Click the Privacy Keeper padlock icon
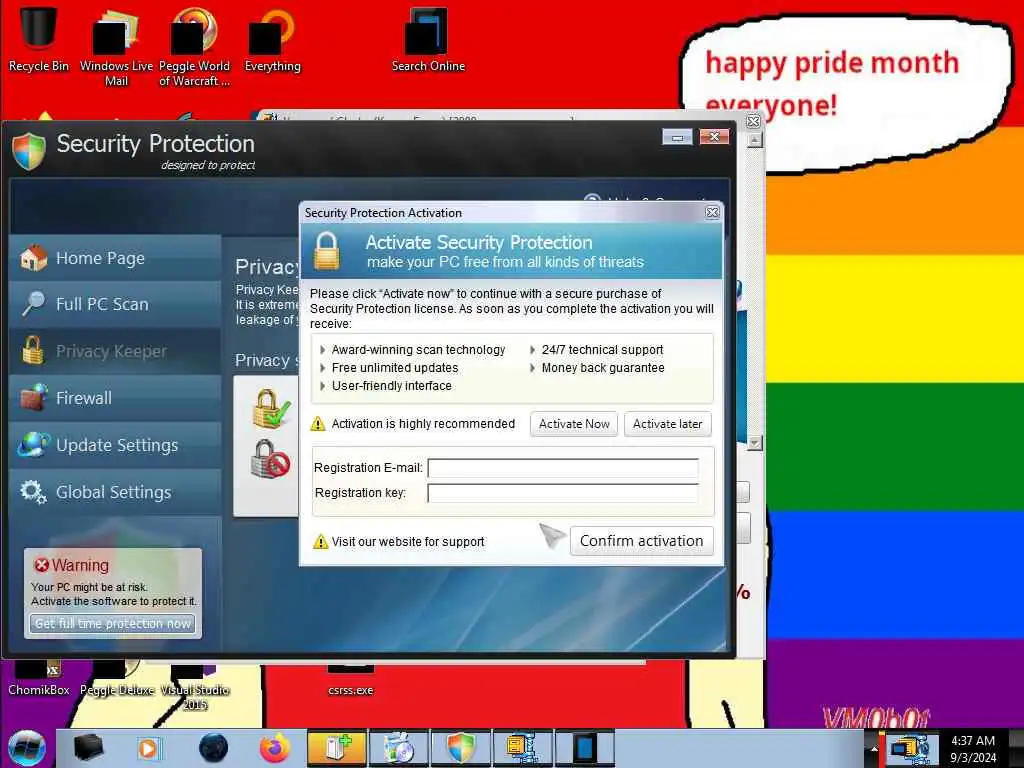1024x768 pixels. click(x=33, y=350)
